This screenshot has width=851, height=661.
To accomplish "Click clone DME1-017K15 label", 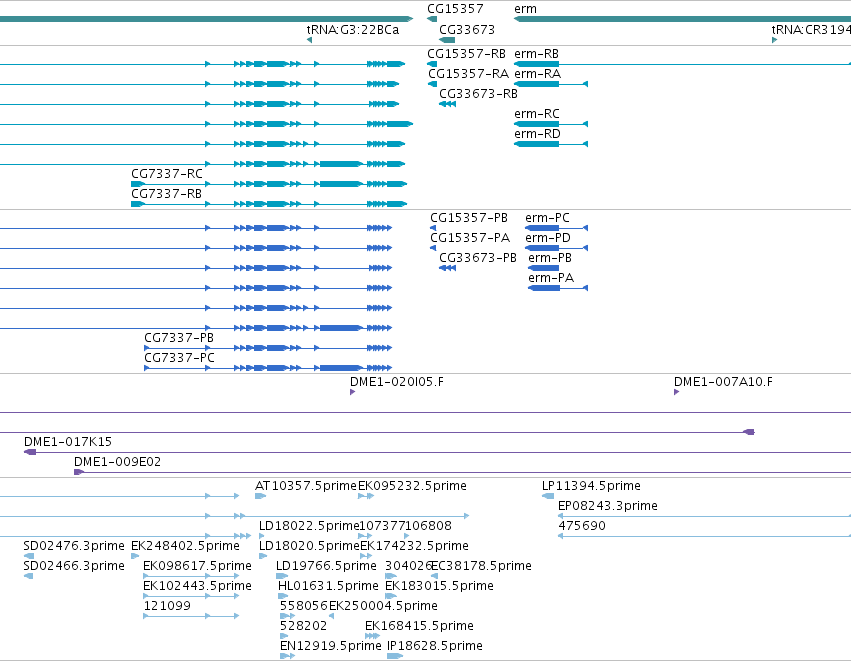I will [x=68, y=442].
